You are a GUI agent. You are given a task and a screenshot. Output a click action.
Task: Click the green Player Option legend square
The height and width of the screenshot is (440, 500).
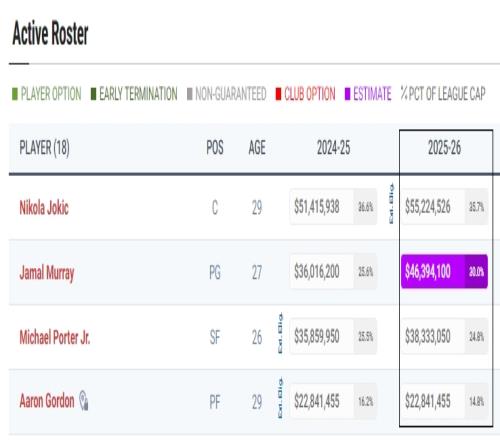(15, 94)
